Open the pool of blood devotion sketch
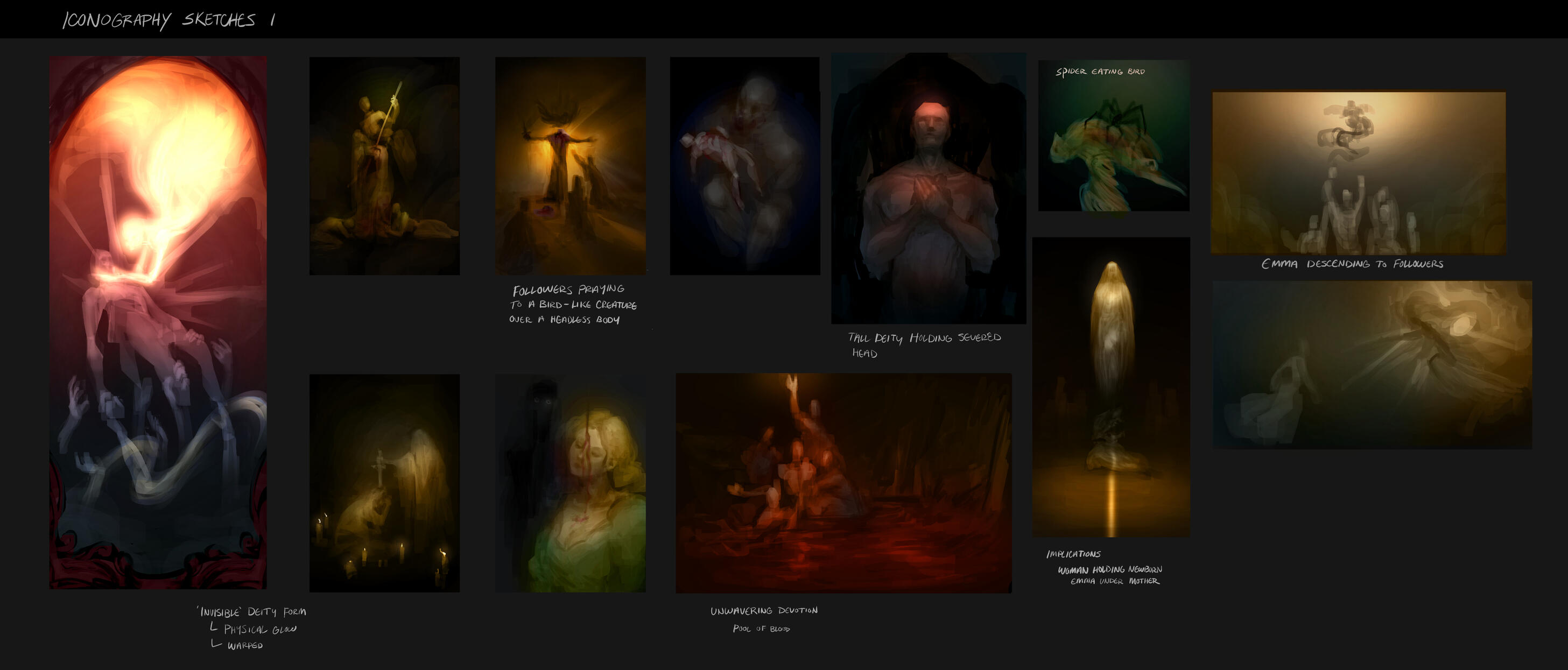This screenshot has height=670, width=1568. 843,483
